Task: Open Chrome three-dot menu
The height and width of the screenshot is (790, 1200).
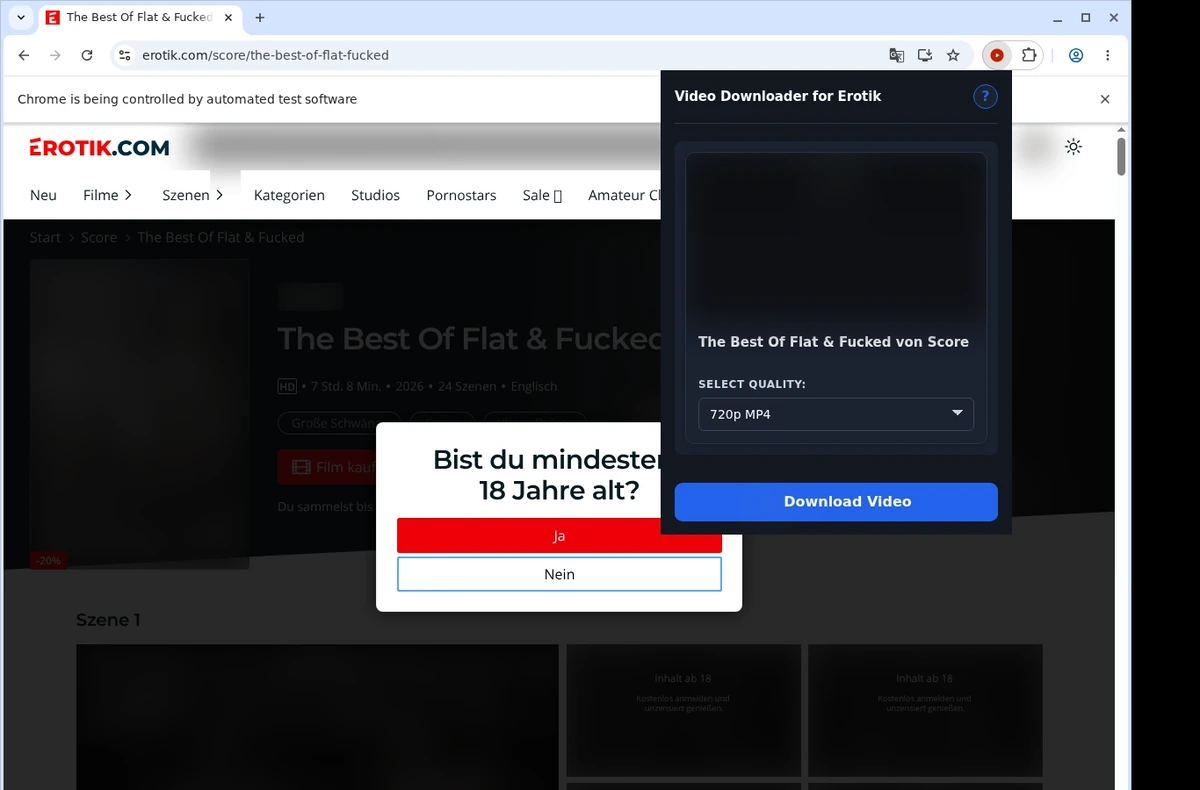Action: coord(1108,55)
